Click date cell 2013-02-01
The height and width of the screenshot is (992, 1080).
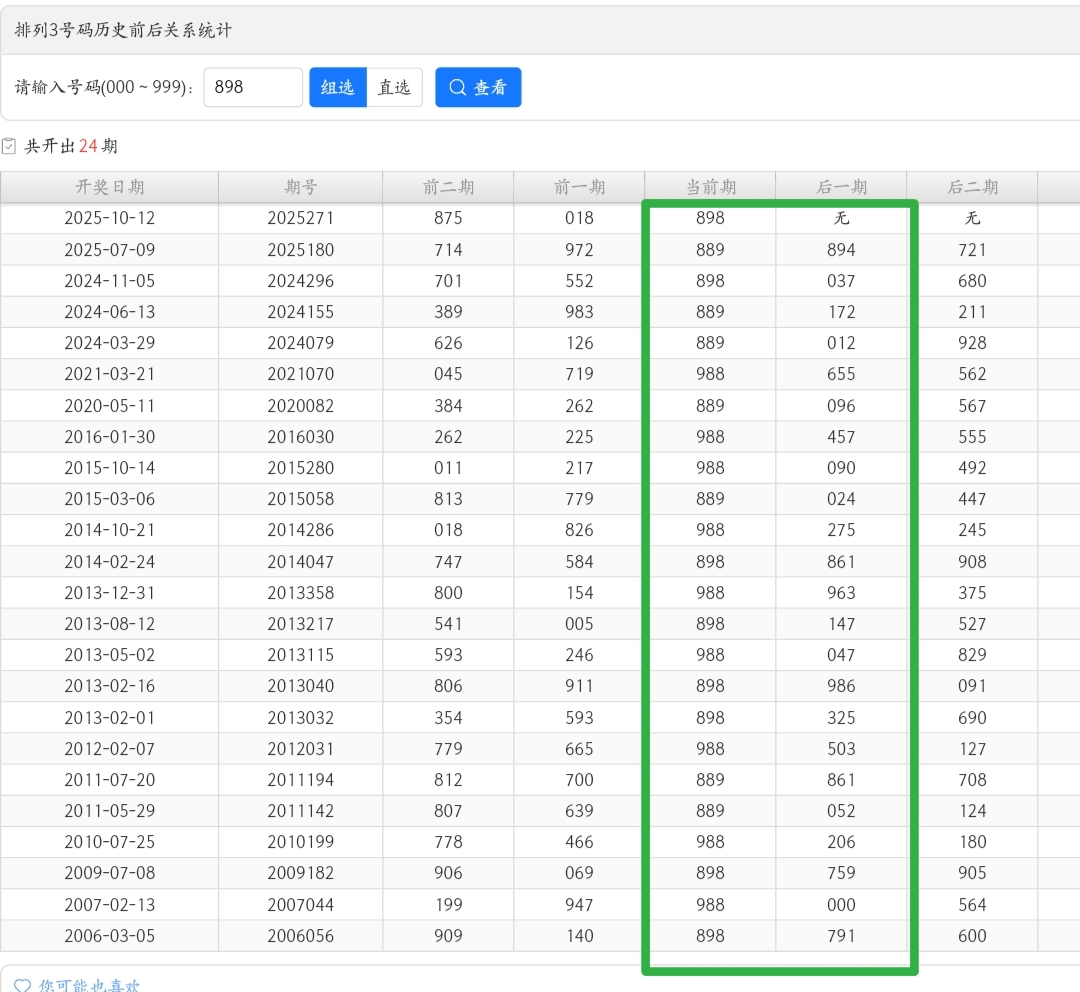click(x=110, y=718)
